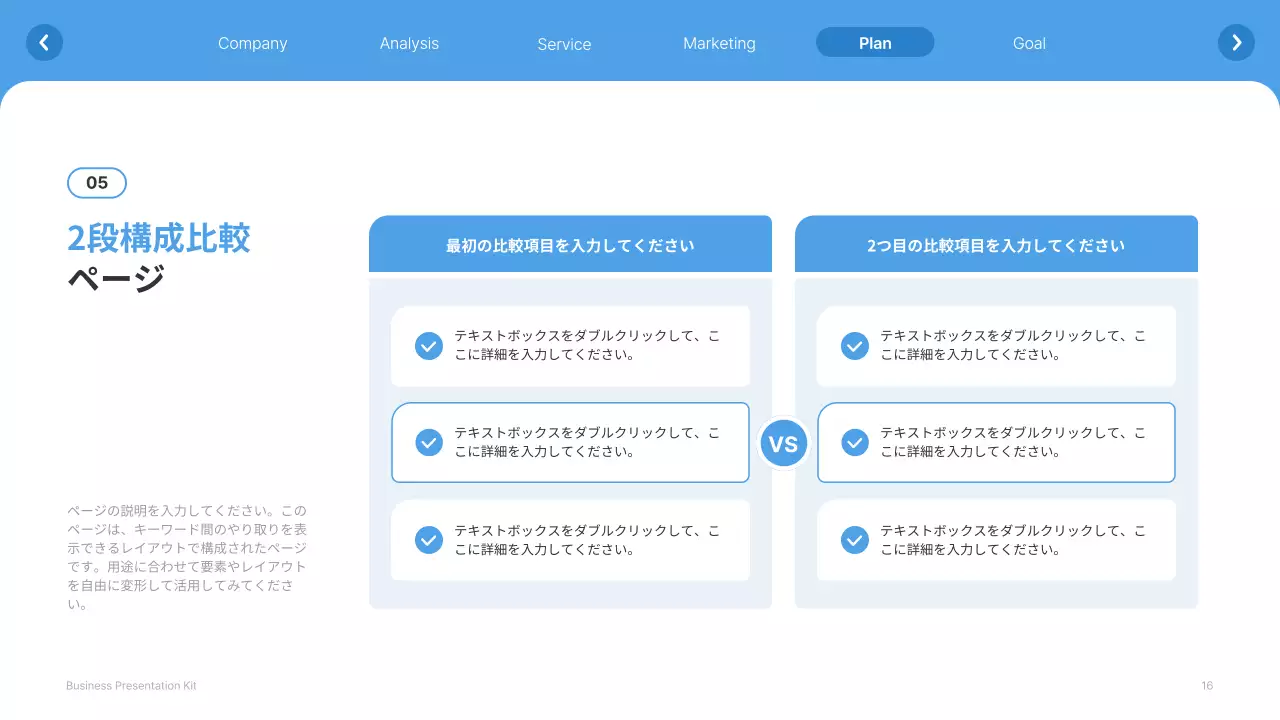Click the left back-arrow navigation button
Image resolution: width=1280 pixels, height=720 pixels.
[44, 42]
